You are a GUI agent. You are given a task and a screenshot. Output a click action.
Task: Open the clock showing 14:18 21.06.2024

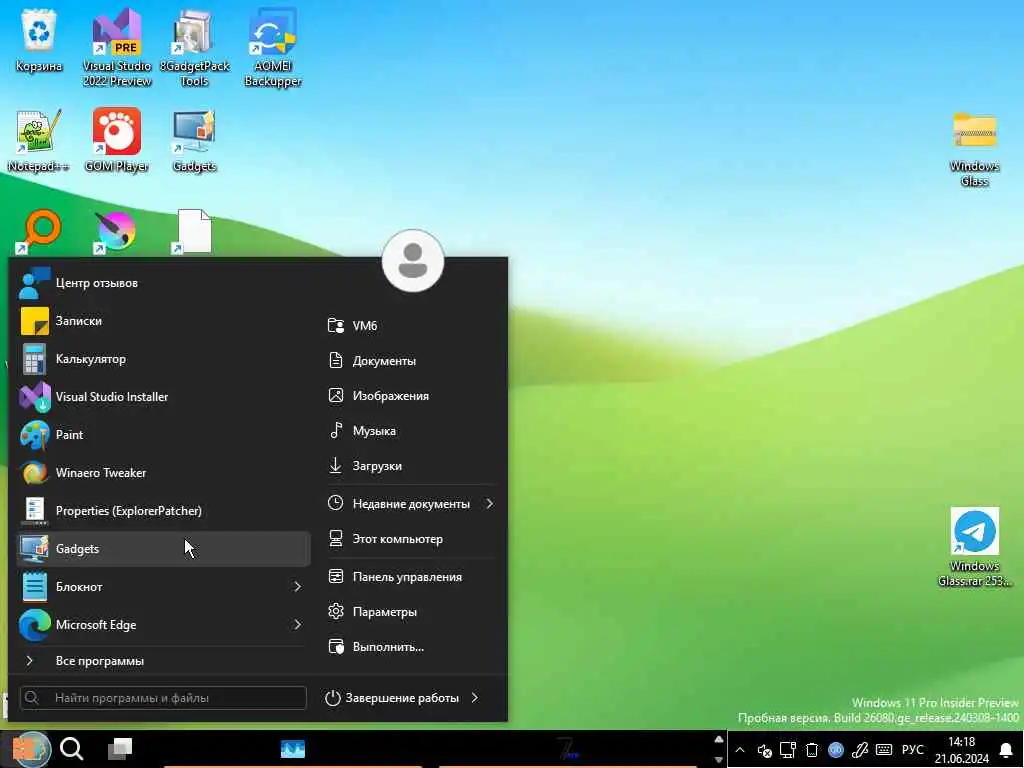961,750
